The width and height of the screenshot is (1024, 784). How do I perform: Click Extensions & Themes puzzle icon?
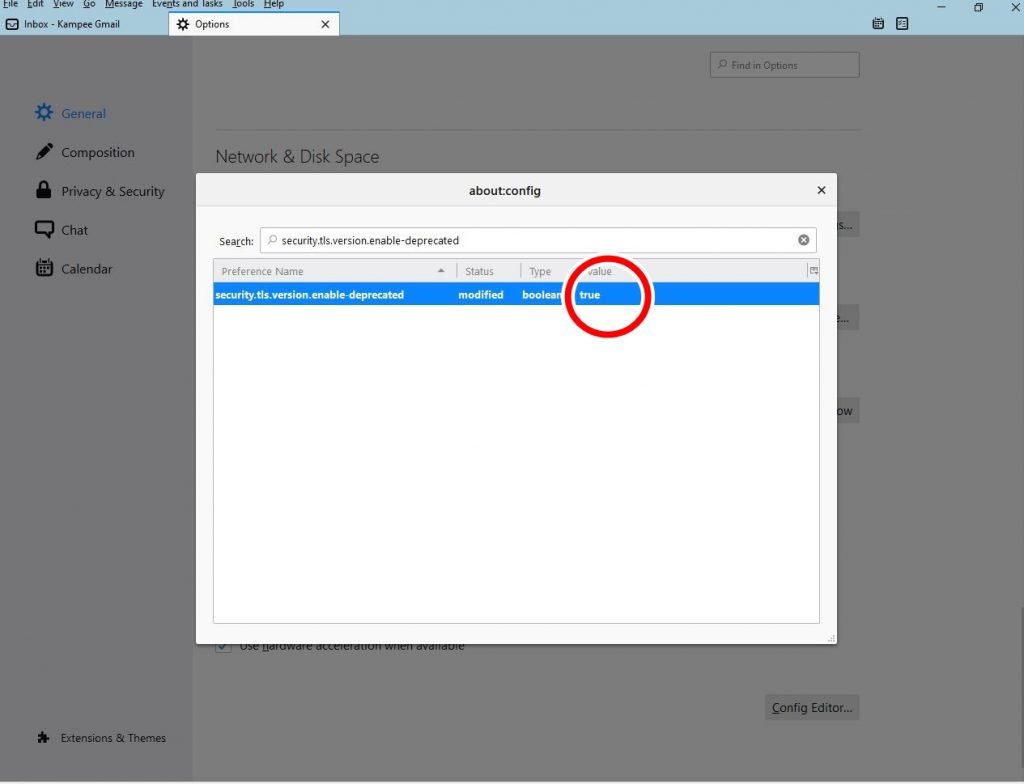[43, 738]
